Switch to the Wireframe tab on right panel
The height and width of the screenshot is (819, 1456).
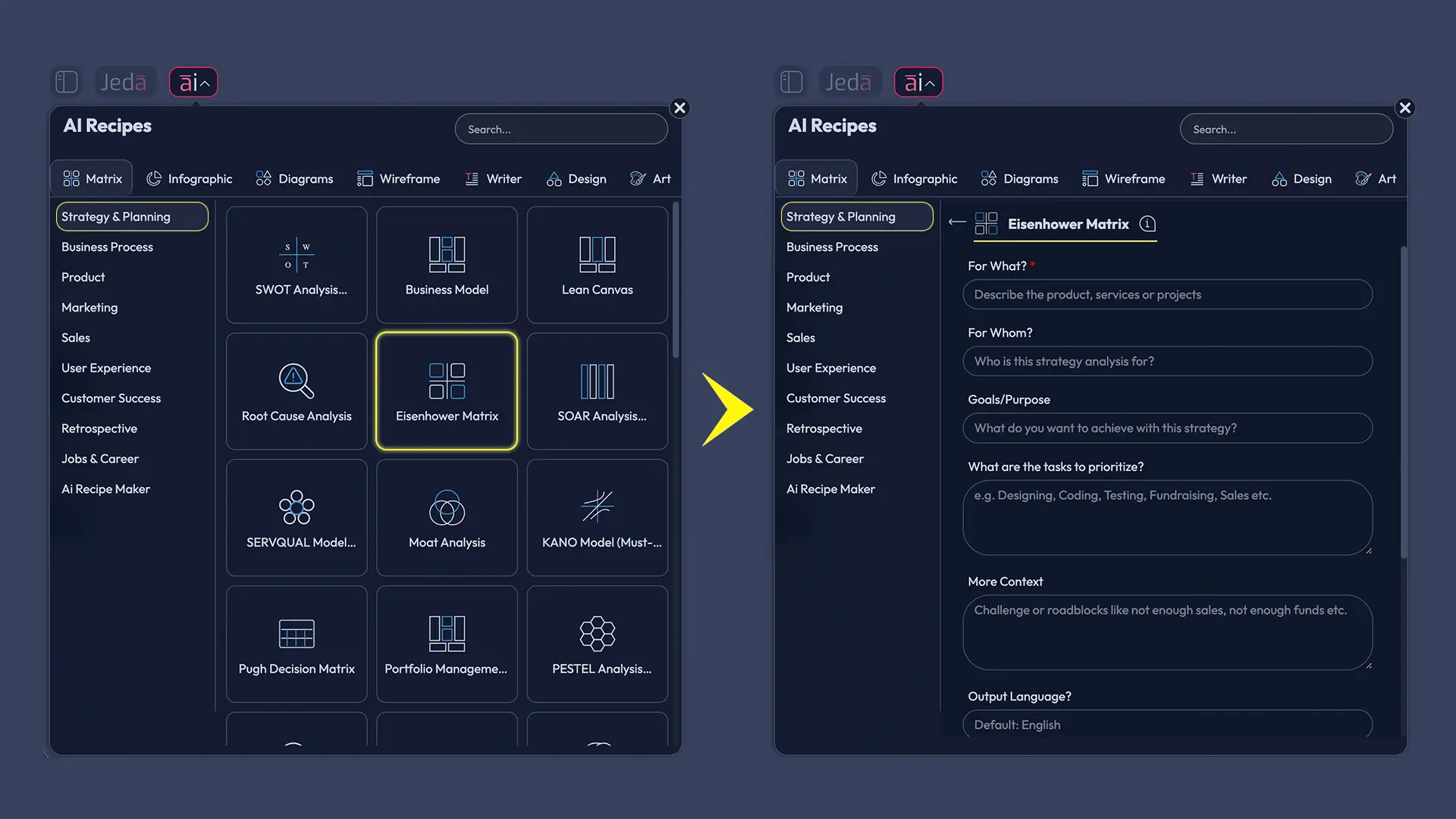click(x=1124, y=179)
